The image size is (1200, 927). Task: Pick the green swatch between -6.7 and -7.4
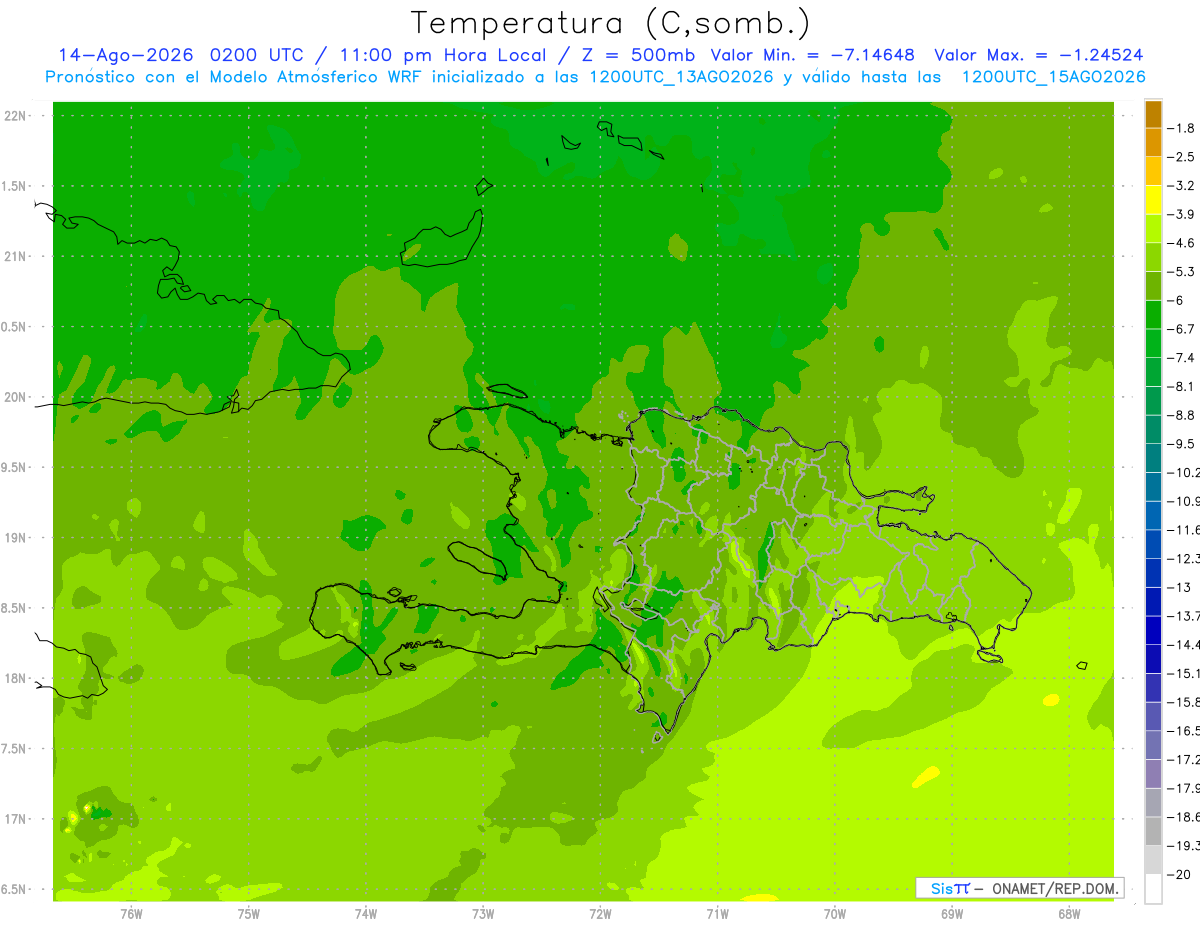pyautogui.click(x=1153, y=343)
